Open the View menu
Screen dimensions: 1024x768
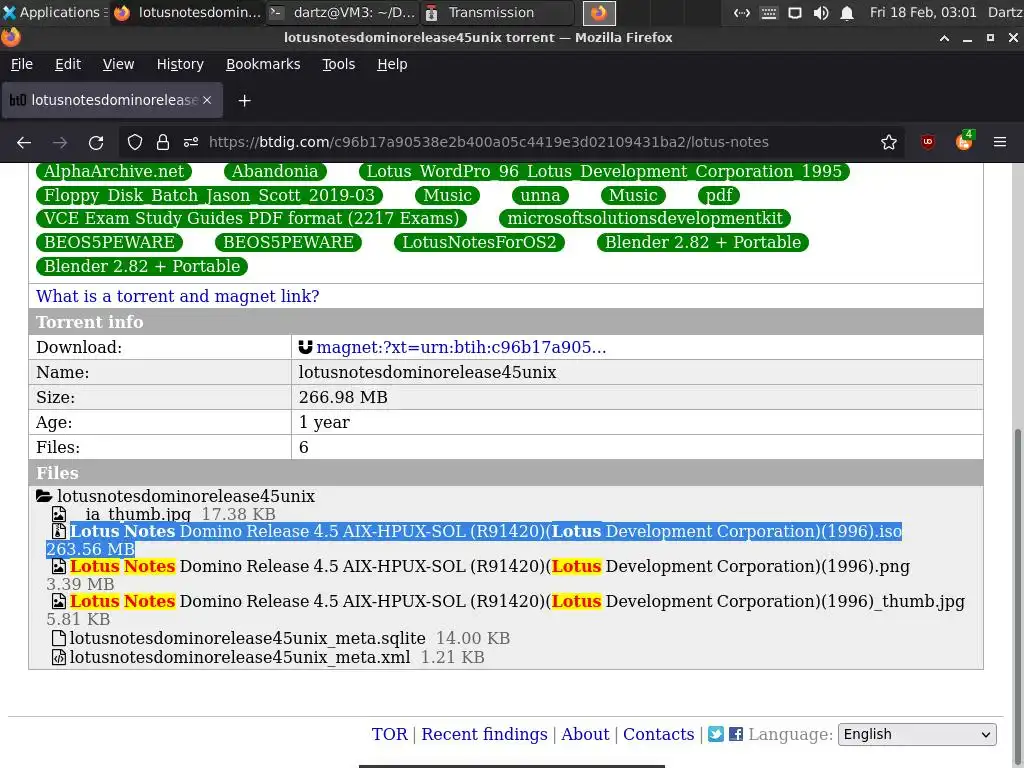tap(118, 64)
